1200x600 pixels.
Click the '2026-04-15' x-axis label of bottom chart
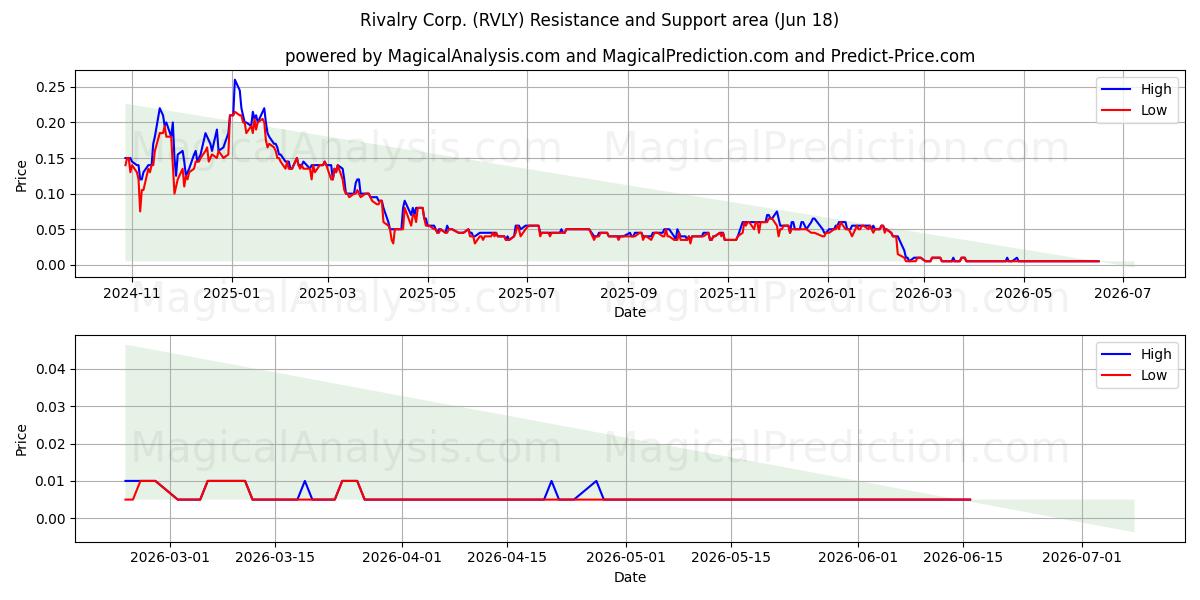point(509,559)
